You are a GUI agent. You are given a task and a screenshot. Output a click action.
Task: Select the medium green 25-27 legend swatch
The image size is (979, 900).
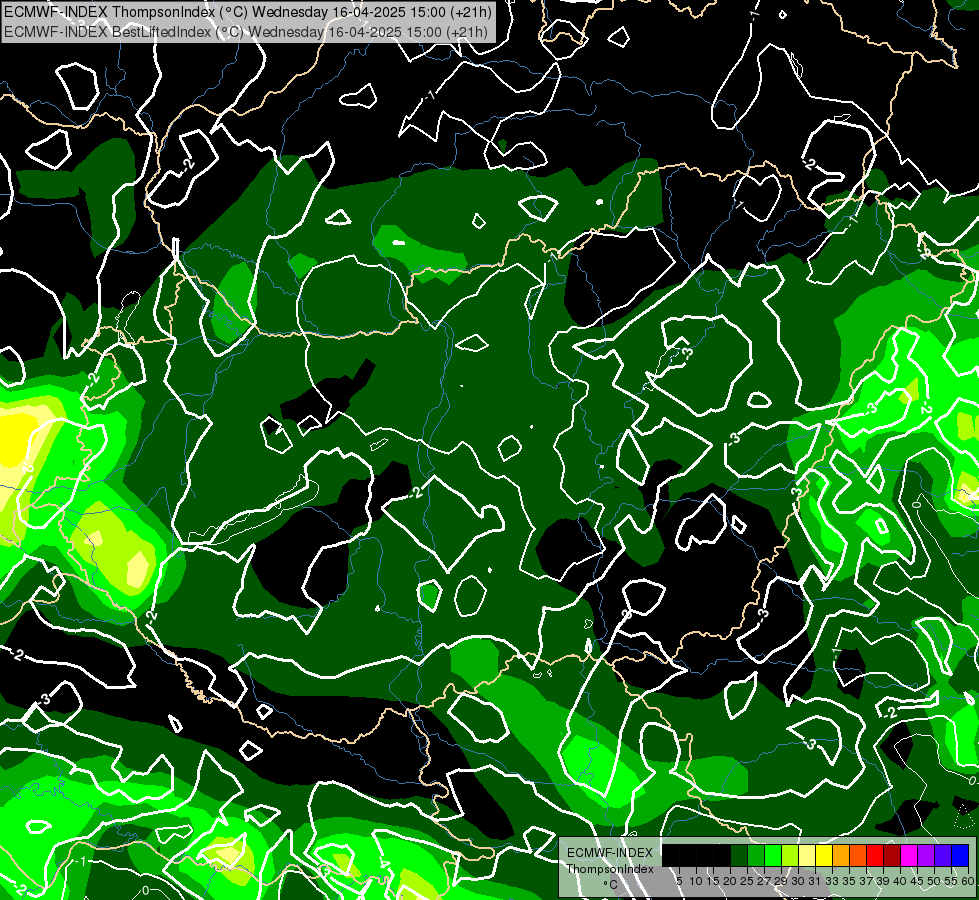point(756,855)
